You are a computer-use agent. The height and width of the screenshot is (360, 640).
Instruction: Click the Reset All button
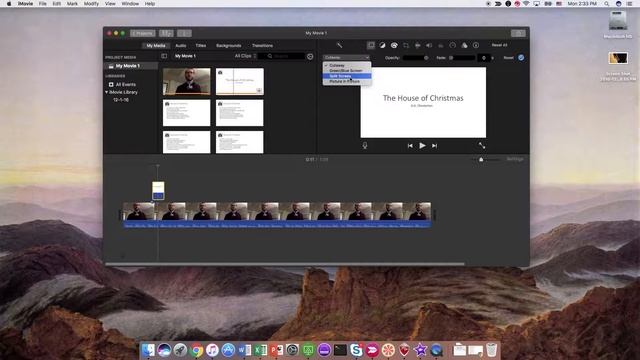click(x=500, y=45)
